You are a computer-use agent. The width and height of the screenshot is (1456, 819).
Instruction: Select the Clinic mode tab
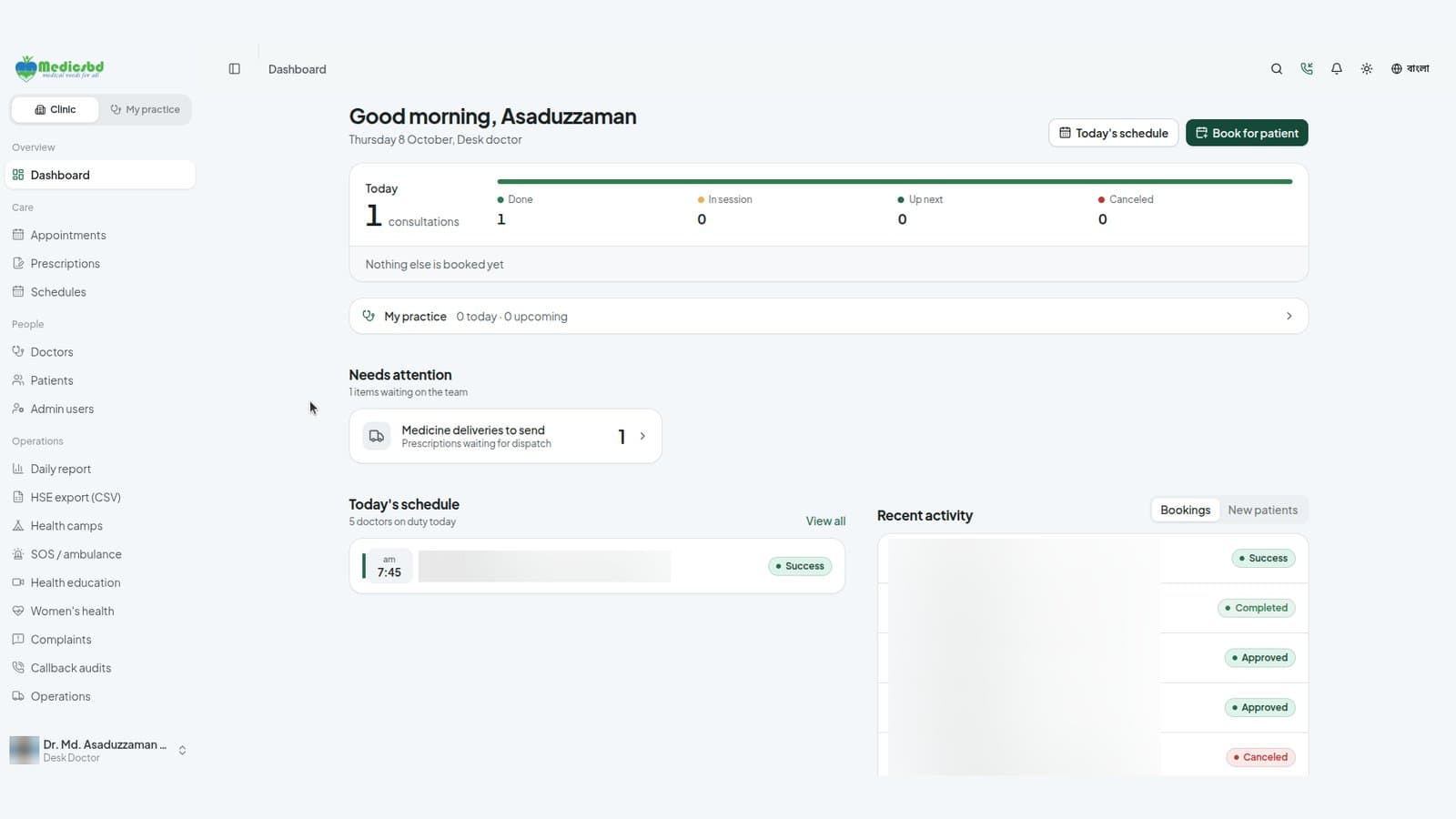(x=55, y=109)
